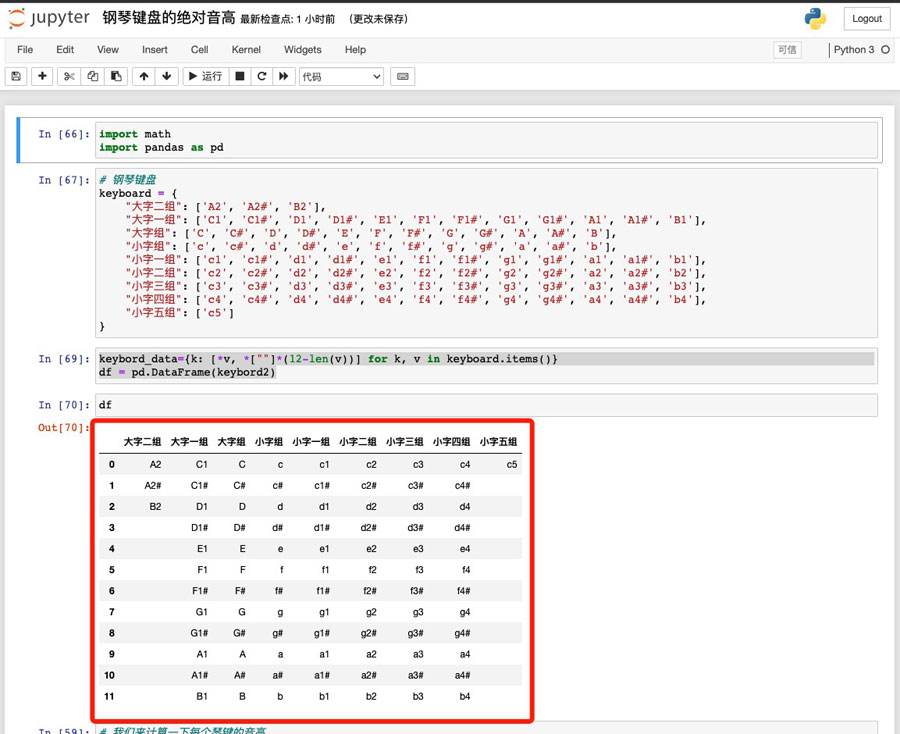Viewport: 900px width, 734px height.
Task: Click the A2# table cell
Action: tap(153, 486)
